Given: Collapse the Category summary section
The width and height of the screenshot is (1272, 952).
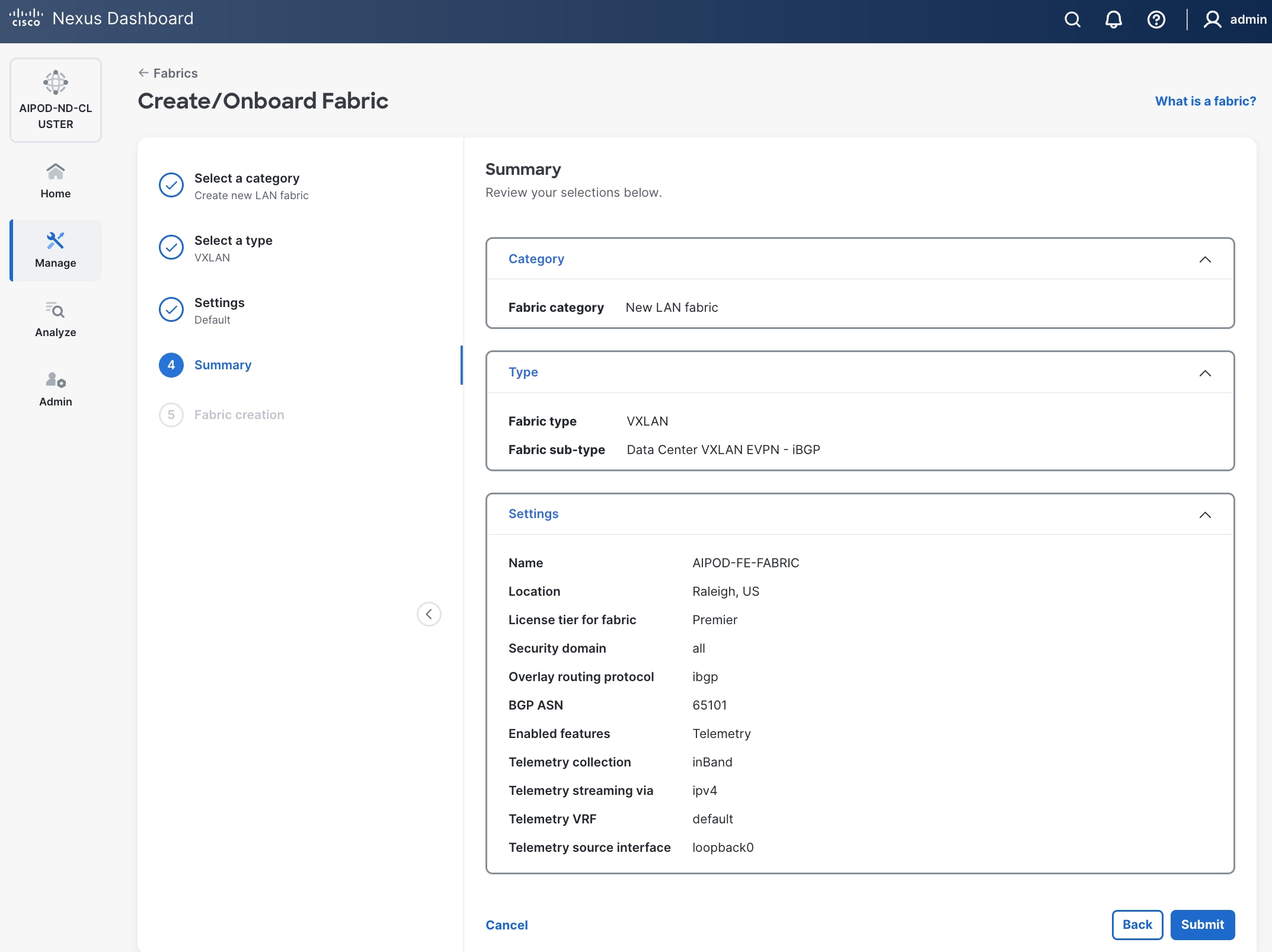Looking at the screenshot, I should tap(1204, 260).
